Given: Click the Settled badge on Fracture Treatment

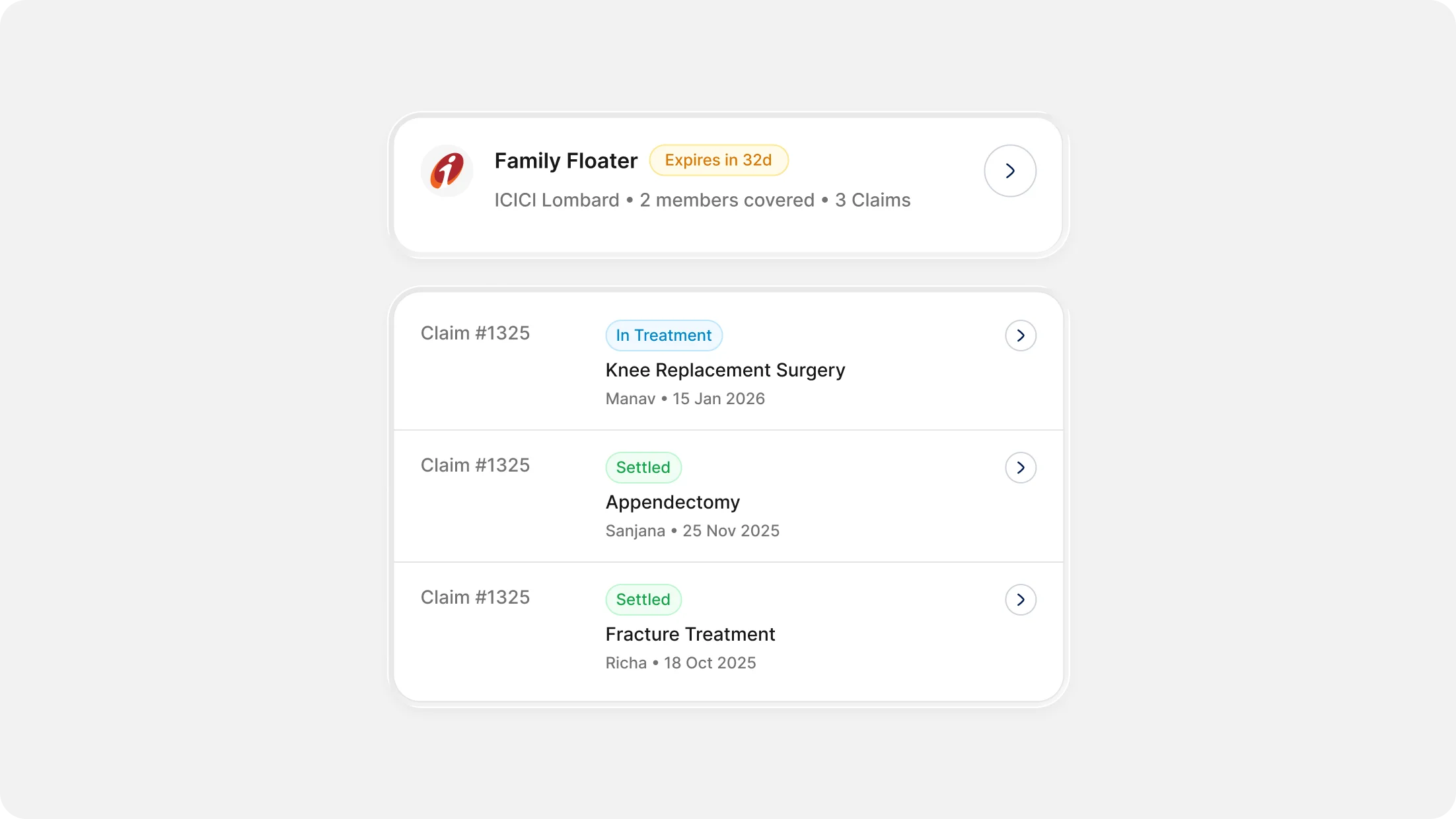Looking at the screenshot, I should [x=643, y=599].
